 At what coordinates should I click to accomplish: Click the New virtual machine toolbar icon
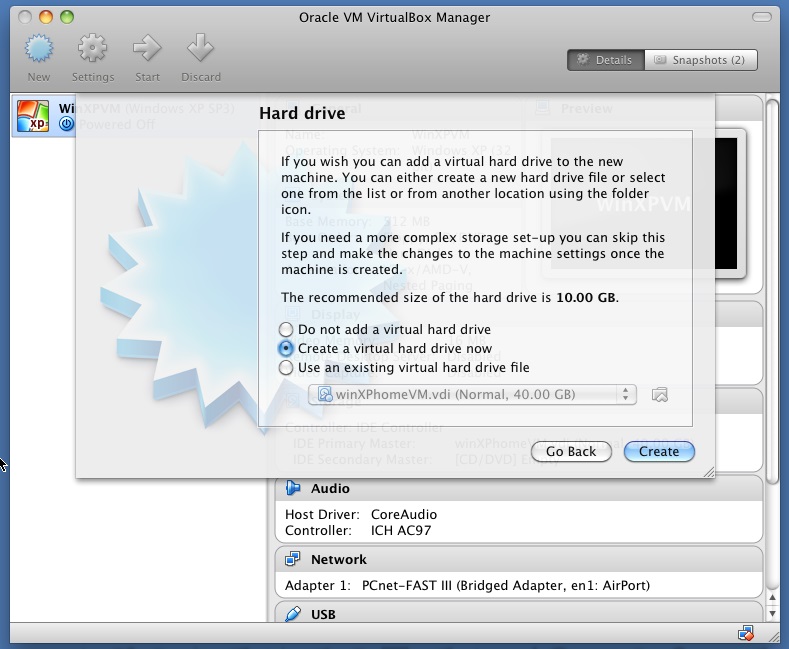[x=39, y=49]
